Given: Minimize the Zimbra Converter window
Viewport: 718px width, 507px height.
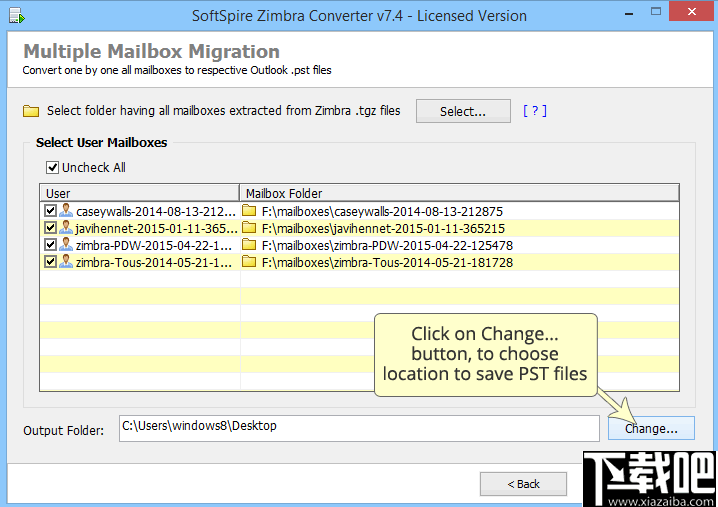Looking at the screenshot, I should pos(629,13).
